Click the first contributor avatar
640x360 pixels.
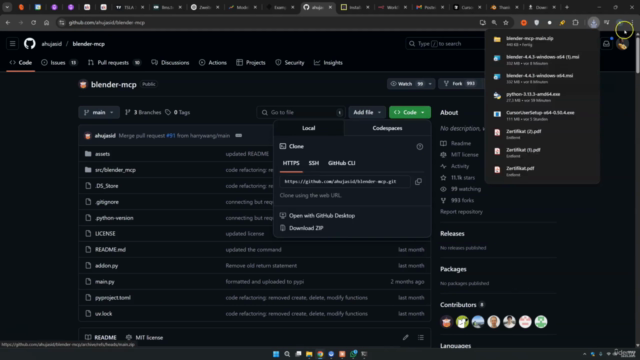pos(447,322)
